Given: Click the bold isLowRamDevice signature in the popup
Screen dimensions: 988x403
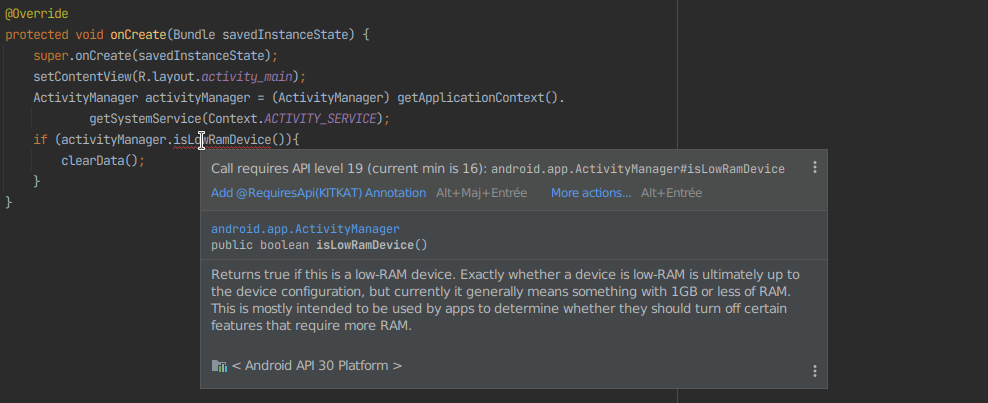Looking at the screenshot, I should (x=365, y=244).
